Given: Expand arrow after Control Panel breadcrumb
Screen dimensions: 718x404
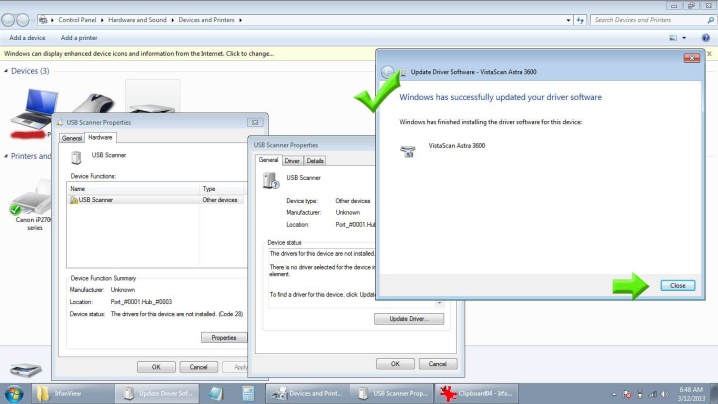Looking at the screenshot, I should [x=102, y=20].
